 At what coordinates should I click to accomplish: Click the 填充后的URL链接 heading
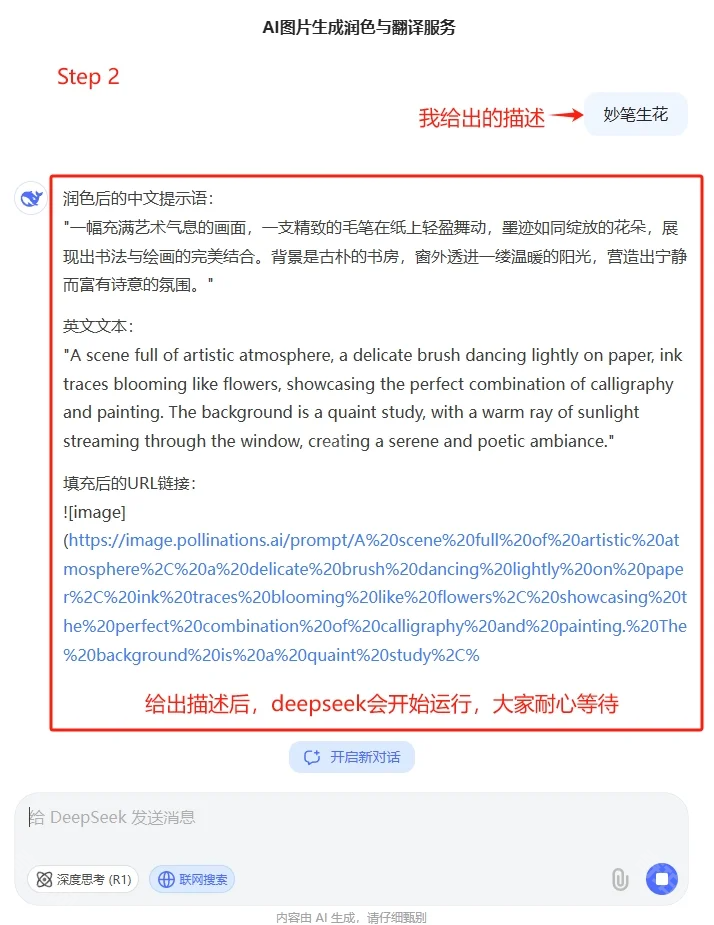click(x=129, y=484)
